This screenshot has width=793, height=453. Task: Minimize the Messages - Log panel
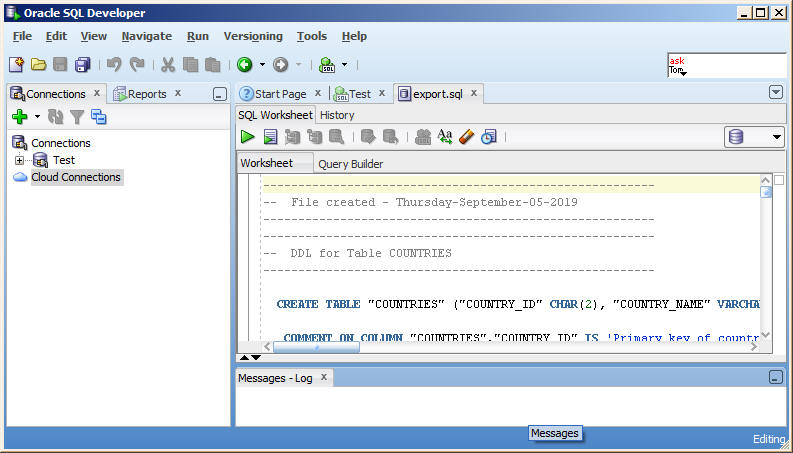tap(775, 378)
